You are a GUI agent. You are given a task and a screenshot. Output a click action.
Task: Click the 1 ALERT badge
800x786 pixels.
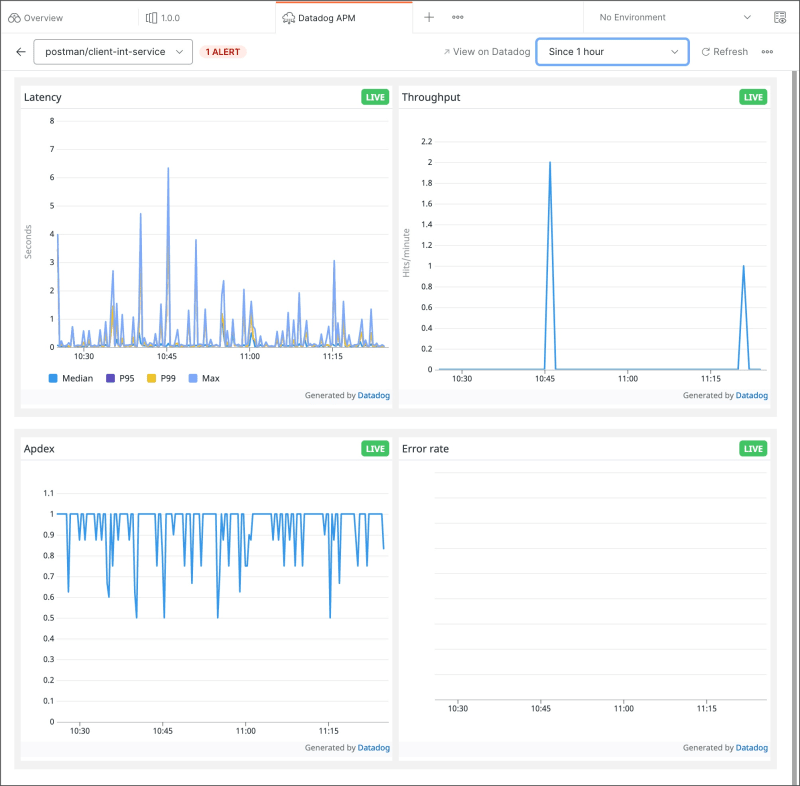(x=222, y=51)
